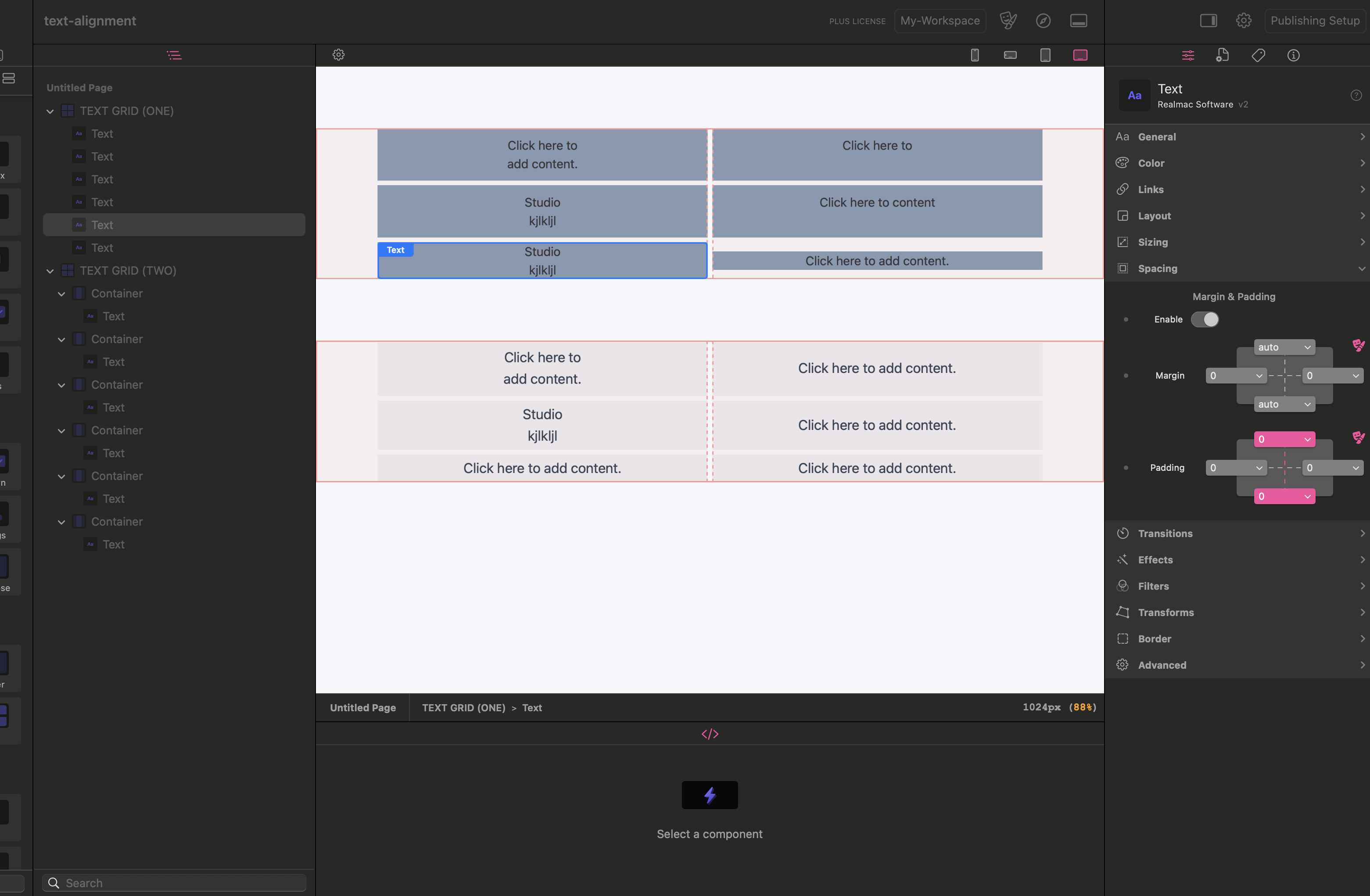Click the code editor brackets icon
The width and height of the screenshot is (1370, 896).
tap(710, 734)
